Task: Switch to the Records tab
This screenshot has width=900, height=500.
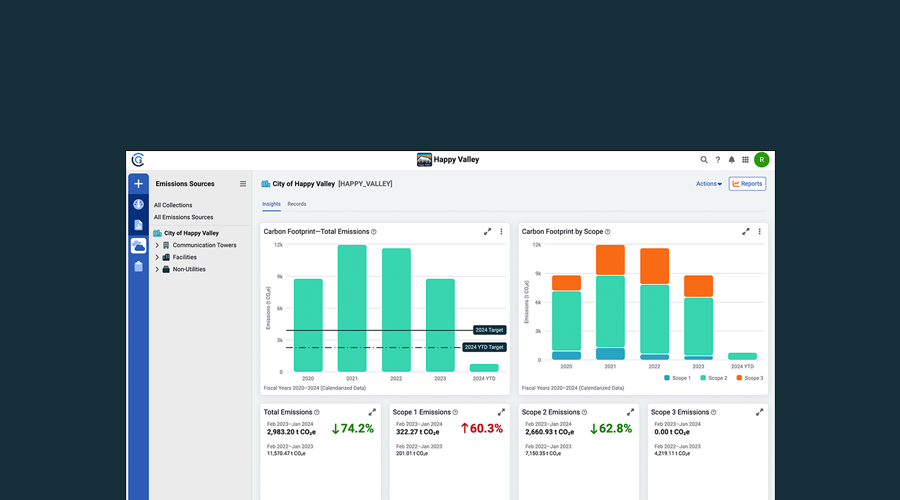Action: click(297, 204)
